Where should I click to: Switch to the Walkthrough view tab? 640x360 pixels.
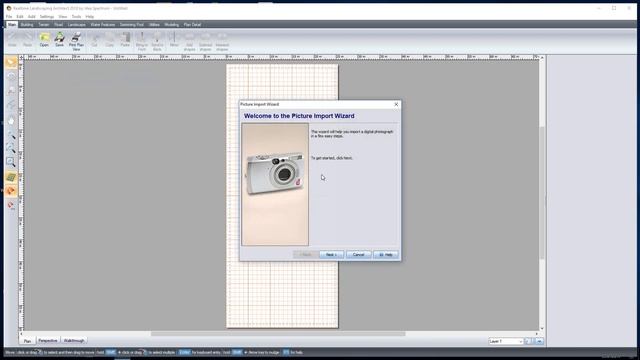(74, 340)
